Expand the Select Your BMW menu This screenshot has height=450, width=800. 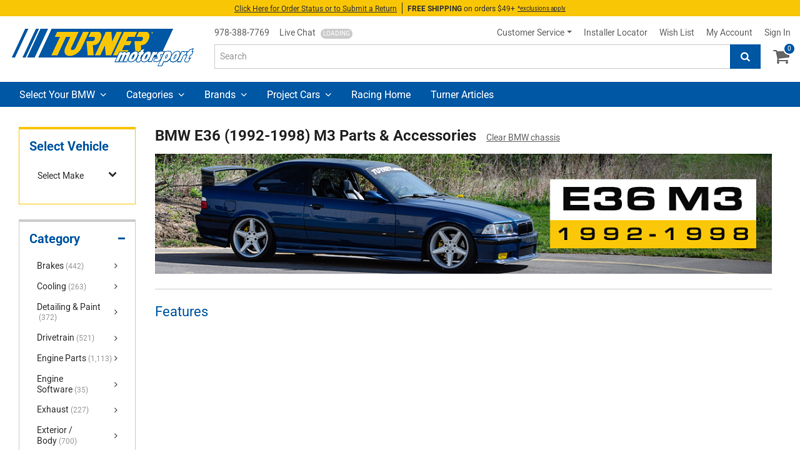63,95
